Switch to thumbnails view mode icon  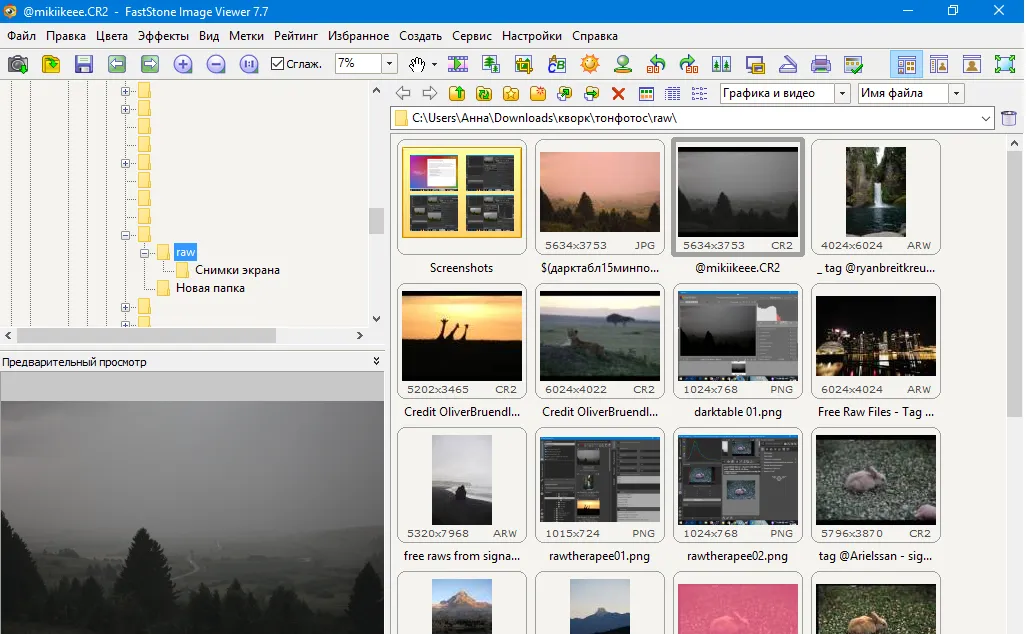(x=646, y=94)
